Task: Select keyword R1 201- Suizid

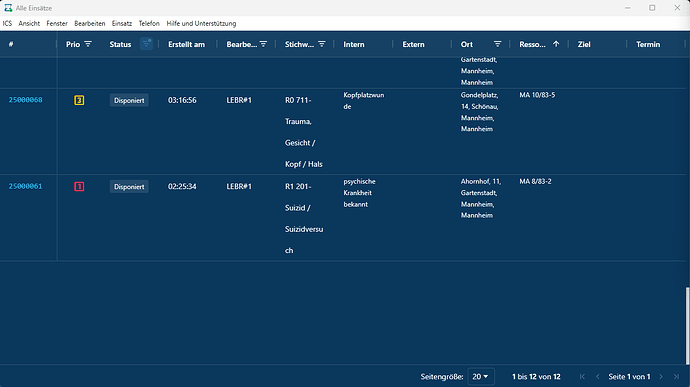Action: click(304, 218)
